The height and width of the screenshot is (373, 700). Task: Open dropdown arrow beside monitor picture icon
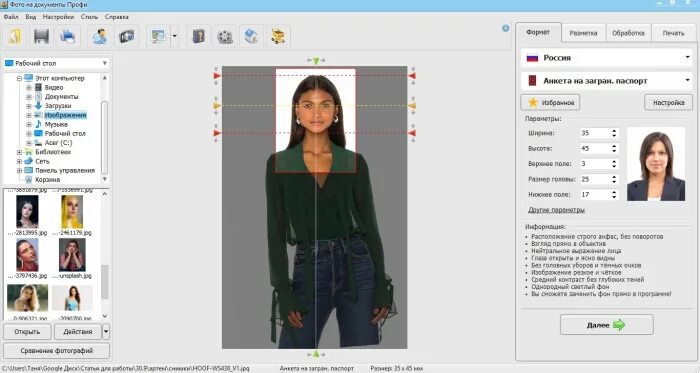point(175,36)
